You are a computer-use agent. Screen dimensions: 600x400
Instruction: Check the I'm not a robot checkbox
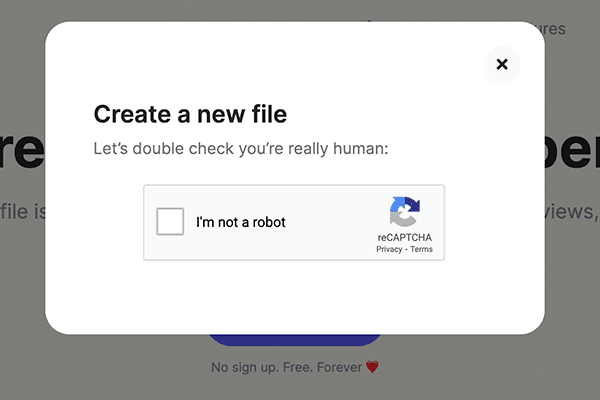coord(171,221)
